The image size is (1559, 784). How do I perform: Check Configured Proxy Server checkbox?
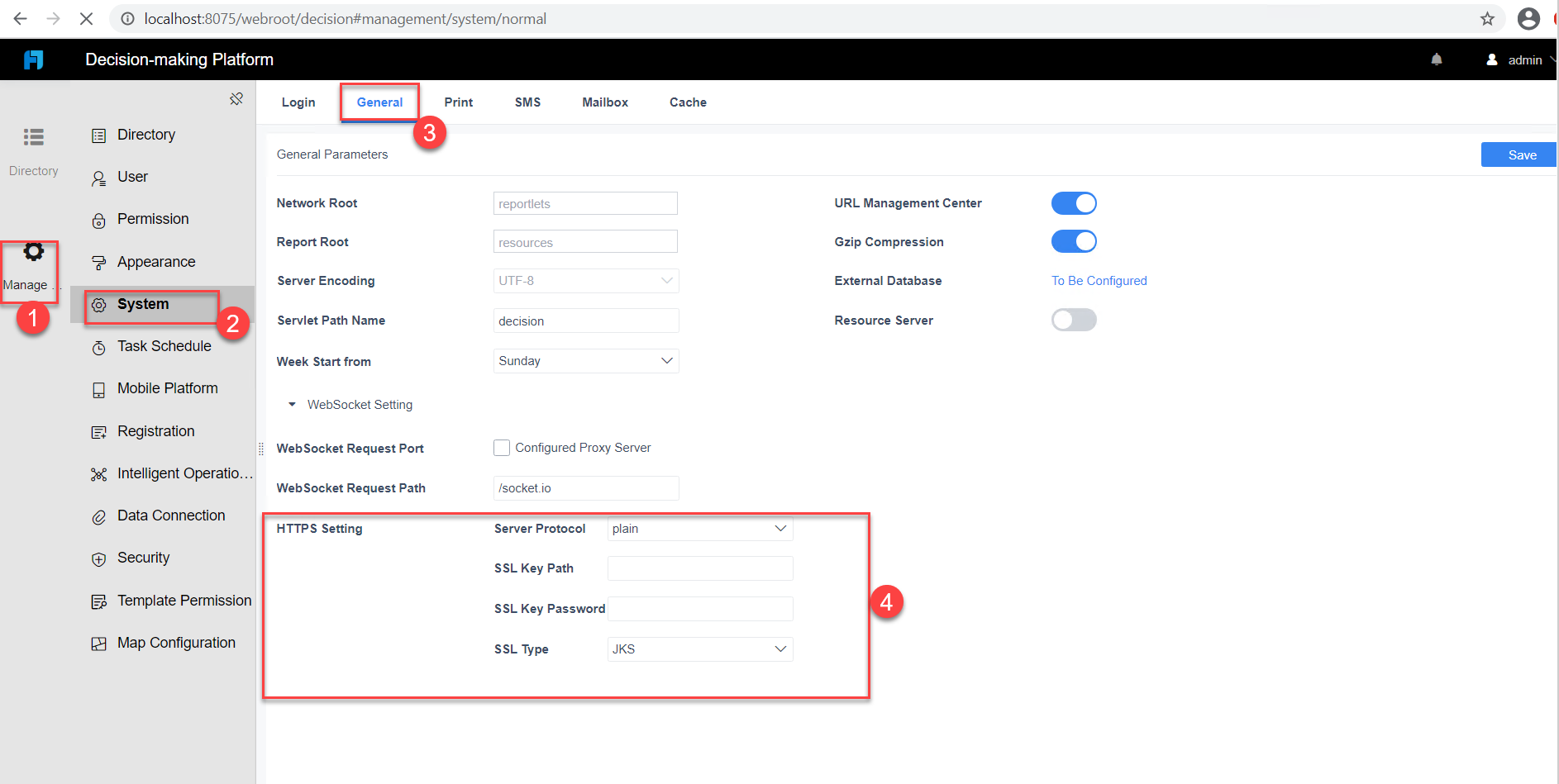tap(502, 448)
